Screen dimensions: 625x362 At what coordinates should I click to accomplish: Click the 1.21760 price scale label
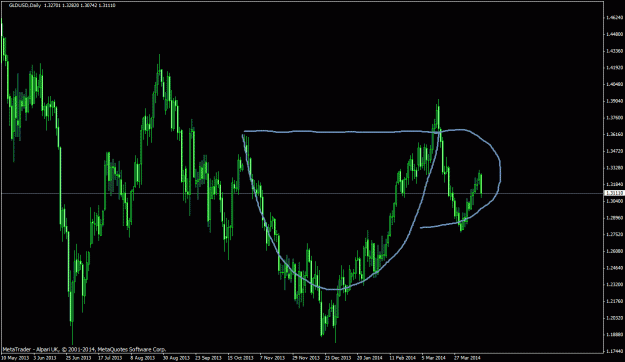coord(614,301)
